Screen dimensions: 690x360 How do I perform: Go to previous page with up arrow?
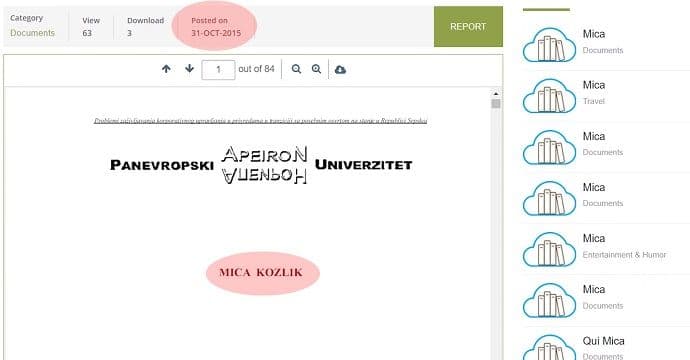166,69
